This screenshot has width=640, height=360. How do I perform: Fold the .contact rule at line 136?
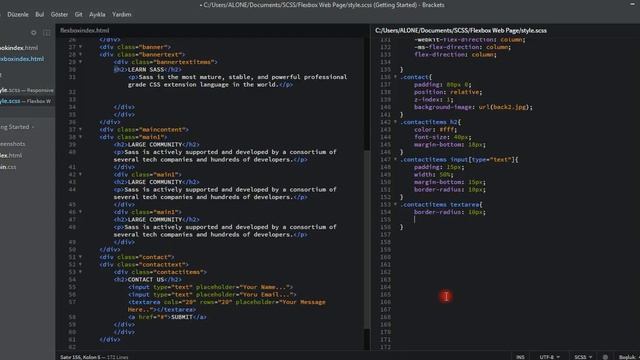(395, 77)
